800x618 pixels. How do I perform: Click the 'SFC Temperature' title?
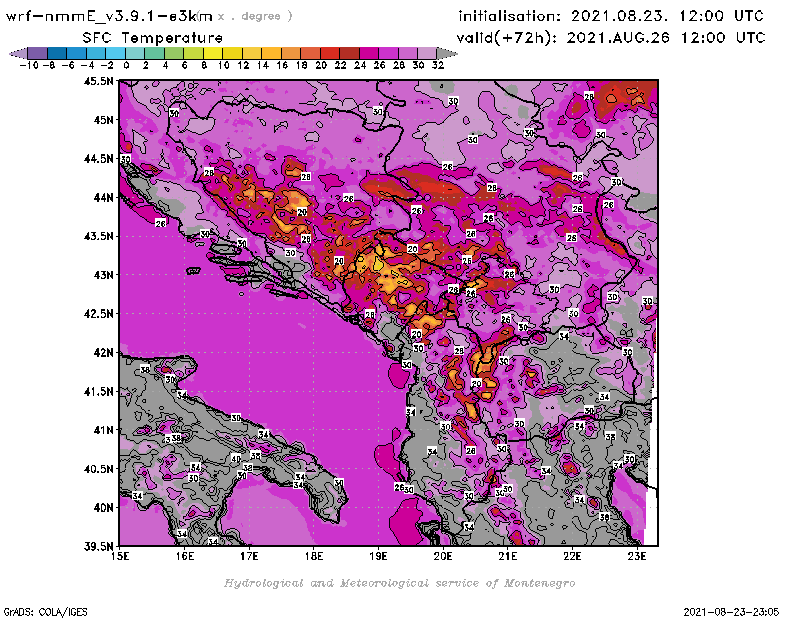(153, 38)
